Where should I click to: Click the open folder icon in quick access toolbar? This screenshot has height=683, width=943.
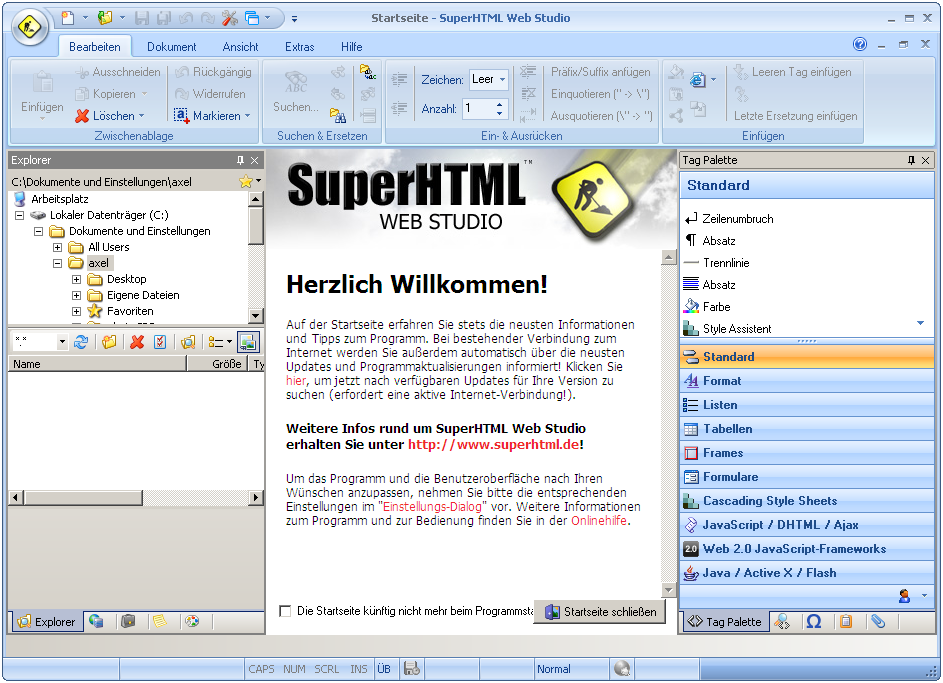coord(105,19)
